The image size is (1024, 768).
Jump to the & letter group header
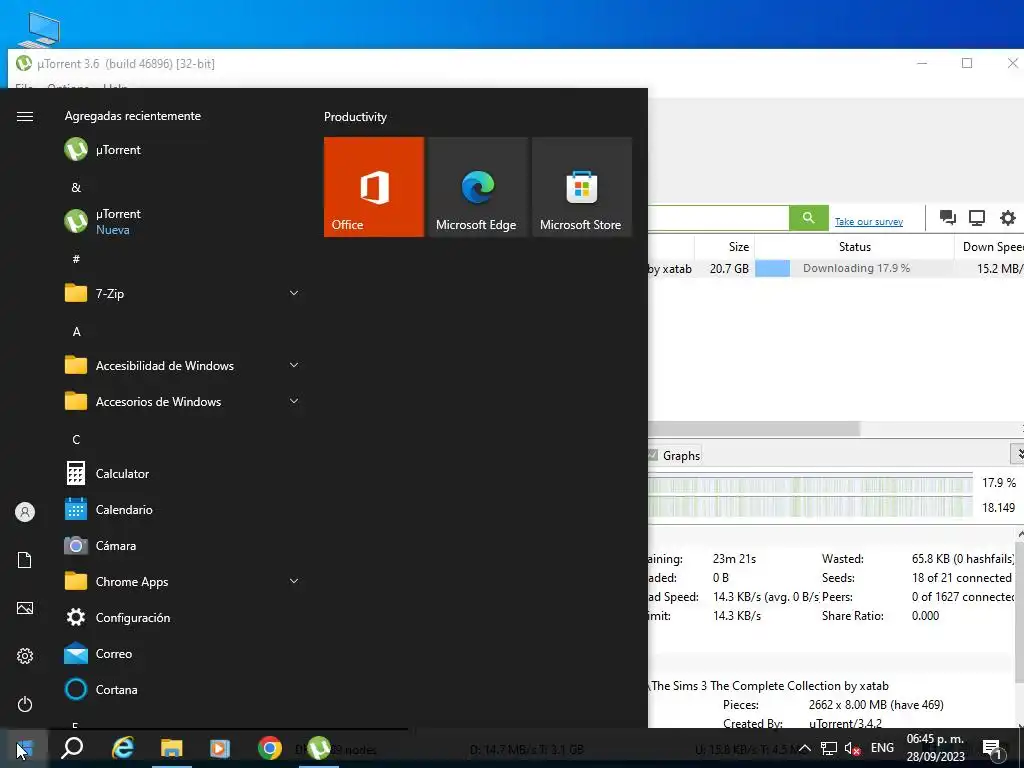(76, 187)
